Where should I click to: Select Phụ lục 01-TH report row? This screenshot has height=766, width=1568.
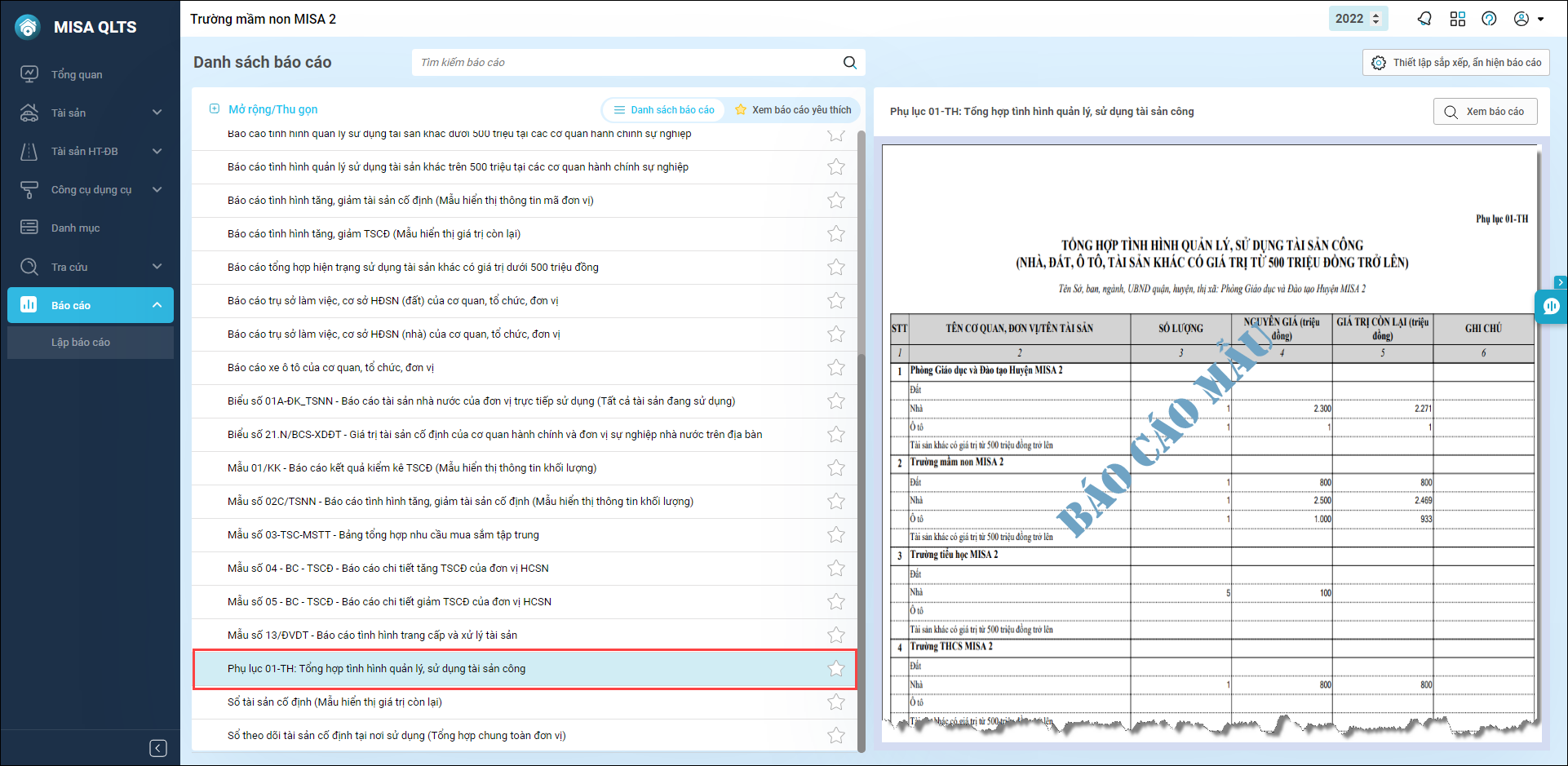(525, 669)
